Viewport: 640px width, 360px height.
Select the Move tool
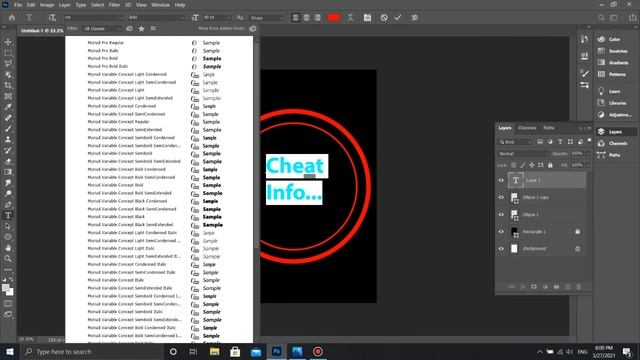pos(8,42)
